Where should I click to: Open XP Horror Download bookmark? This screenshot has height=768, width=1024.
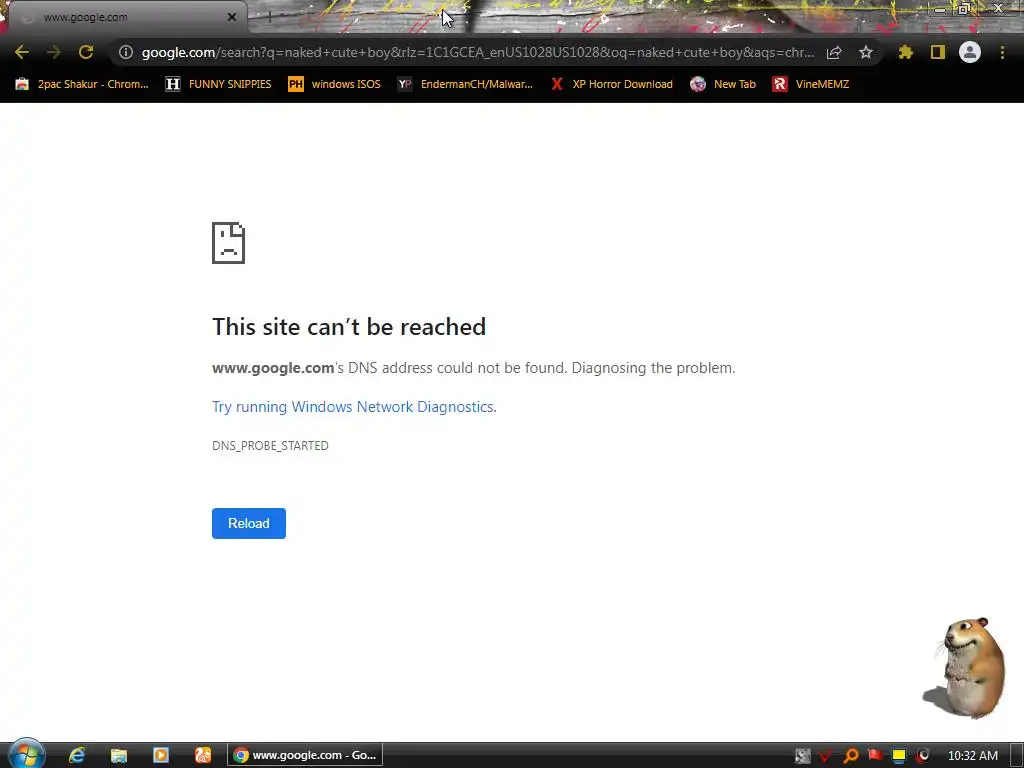coord(611,84)
